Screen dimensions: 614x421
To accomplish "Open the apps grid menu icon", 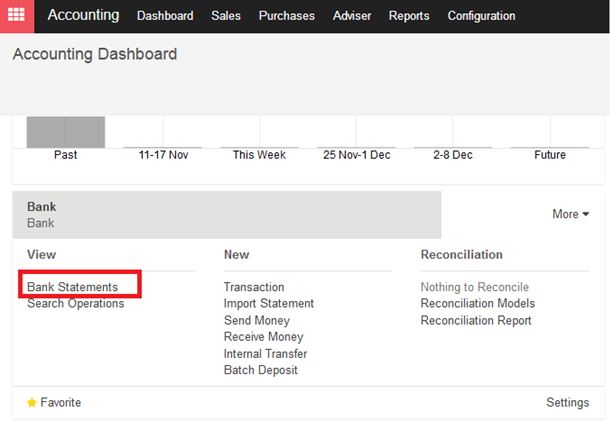I will (x=16, y=16).
